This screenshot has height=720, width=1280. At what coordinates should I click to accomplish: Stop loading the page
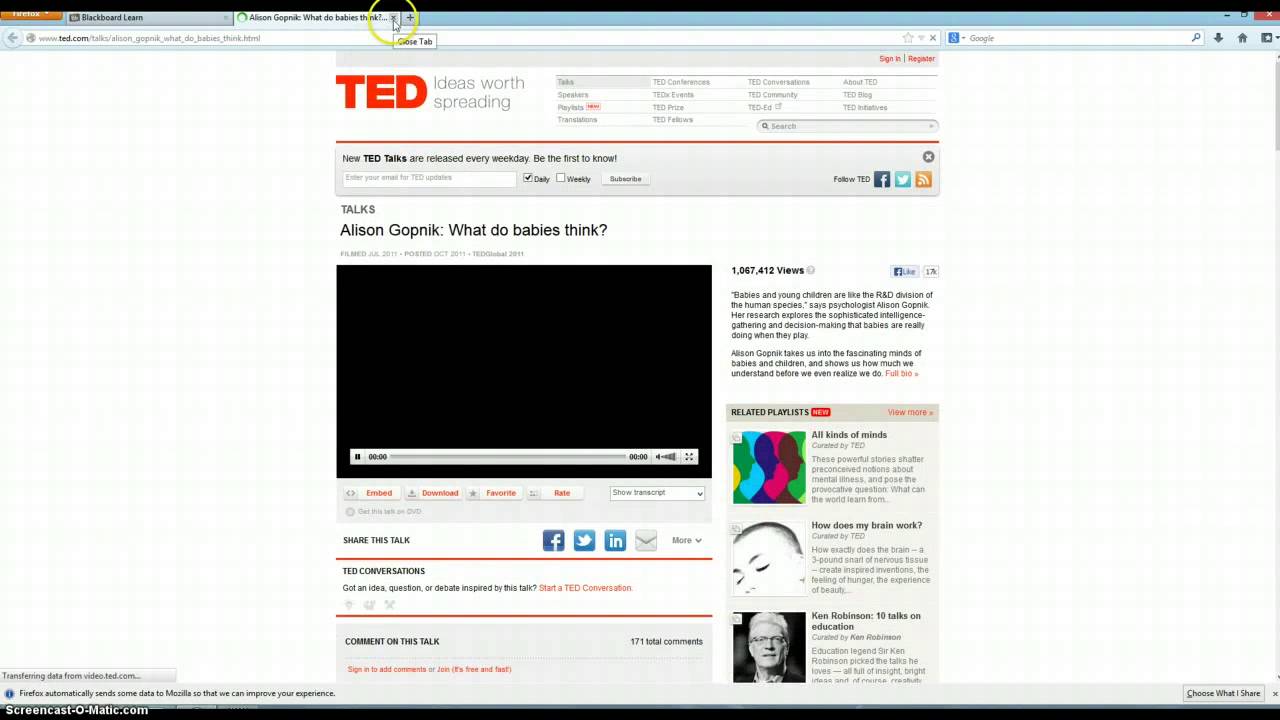933,38
